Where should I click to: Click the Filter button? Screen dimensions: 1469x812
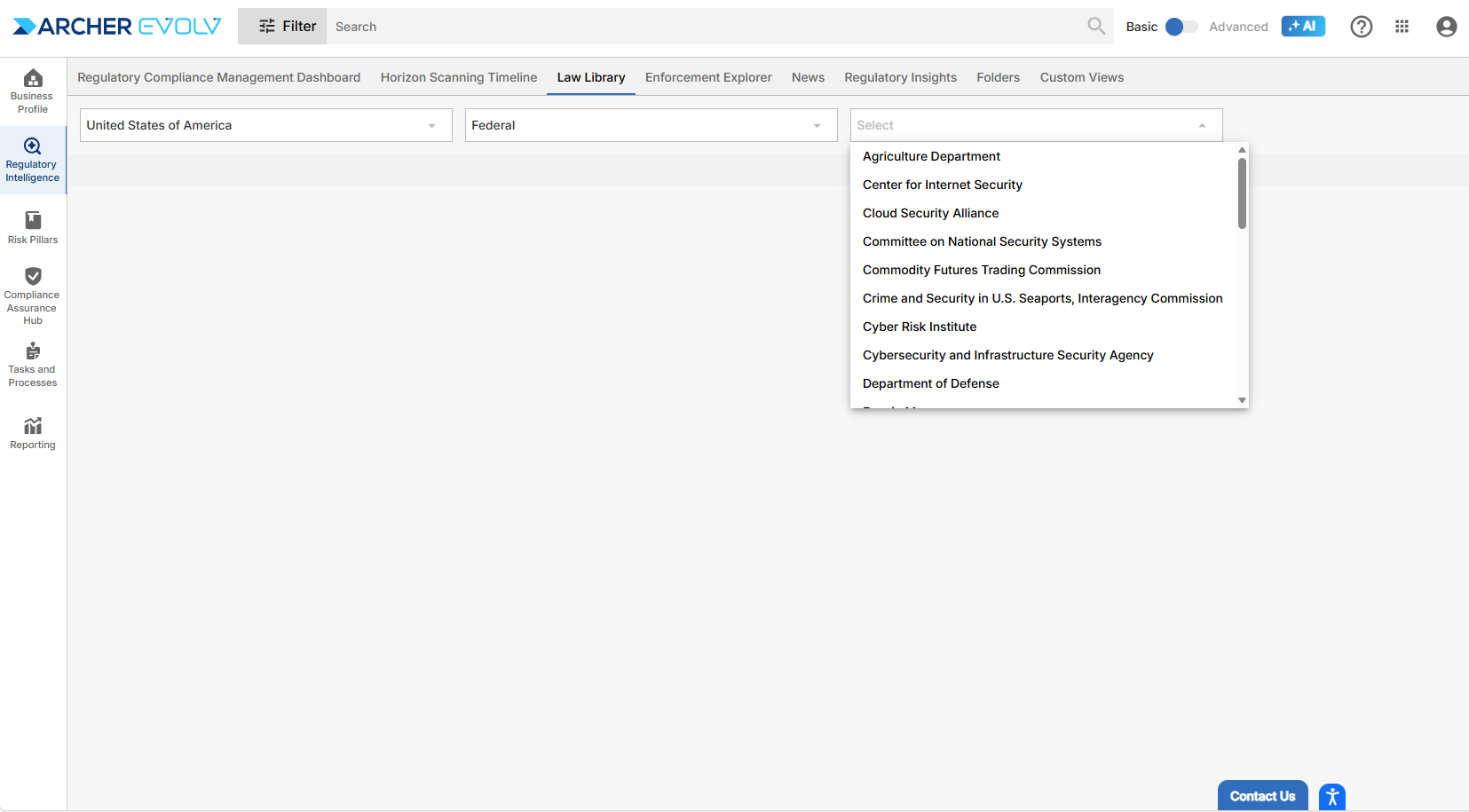[287, 27]
